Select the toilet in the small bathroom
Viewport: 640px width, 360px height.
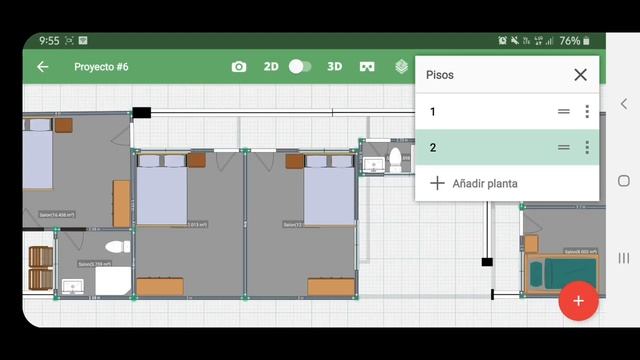point(395,160)
